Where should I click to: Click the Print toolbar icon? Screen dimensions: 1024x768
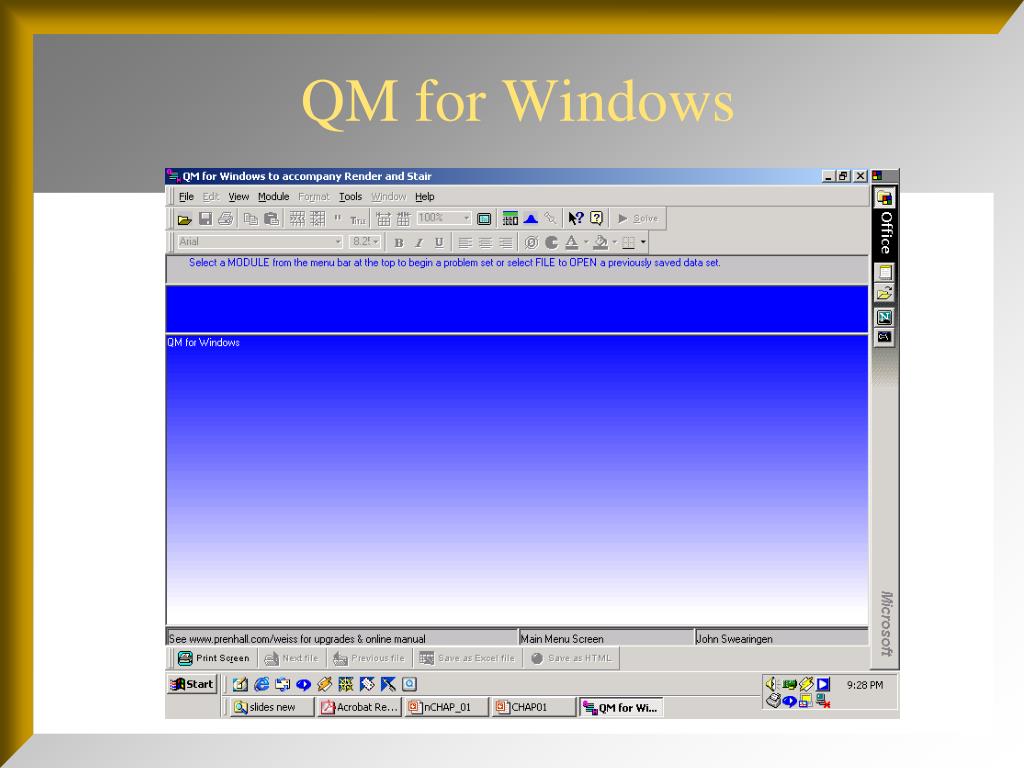click(226, 219)
